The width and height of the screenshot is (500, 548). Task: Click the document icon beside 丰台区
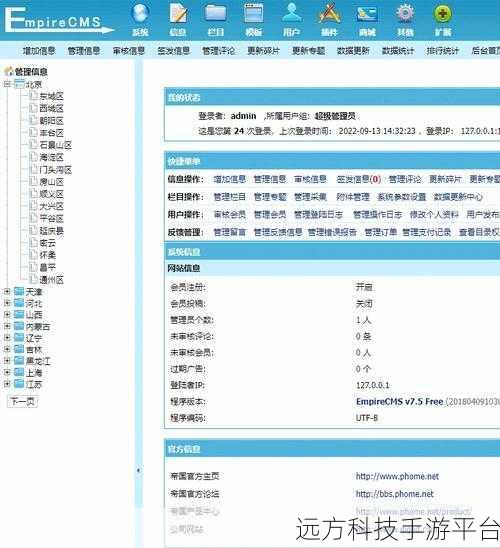pos(34,132)
